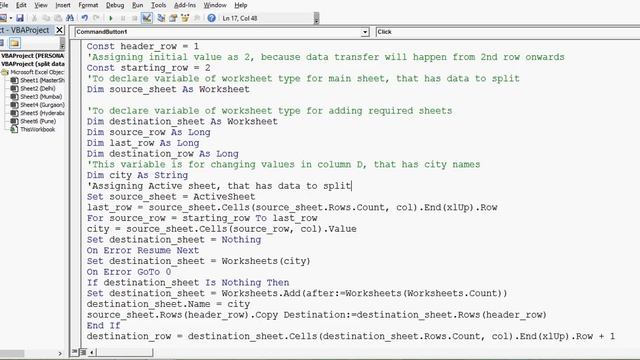Open Properties Window toolbar icon
Viewport: 640px width, 360px height.
[173, 18]
